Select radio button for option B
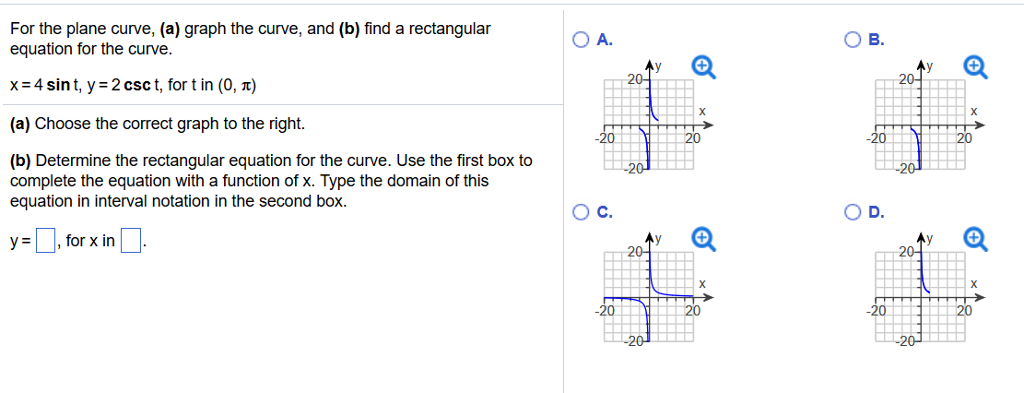The height and width of the screenshot is (393, 1024). [853, 40]
